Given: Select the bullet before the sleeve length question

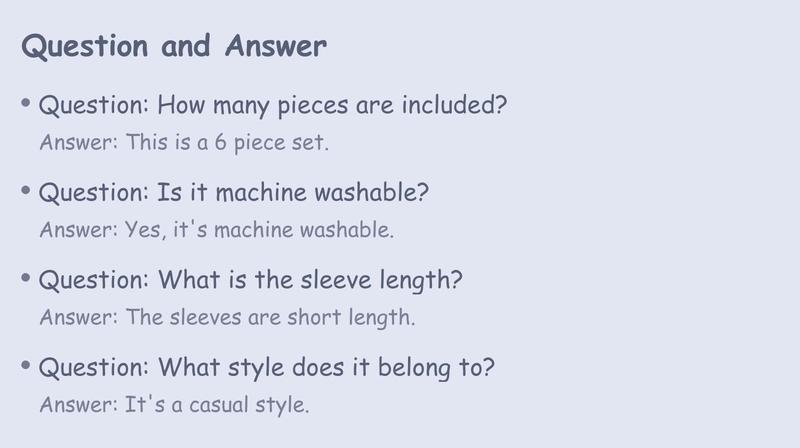Looking at the screenshot, I should click(x=26, y=279).
